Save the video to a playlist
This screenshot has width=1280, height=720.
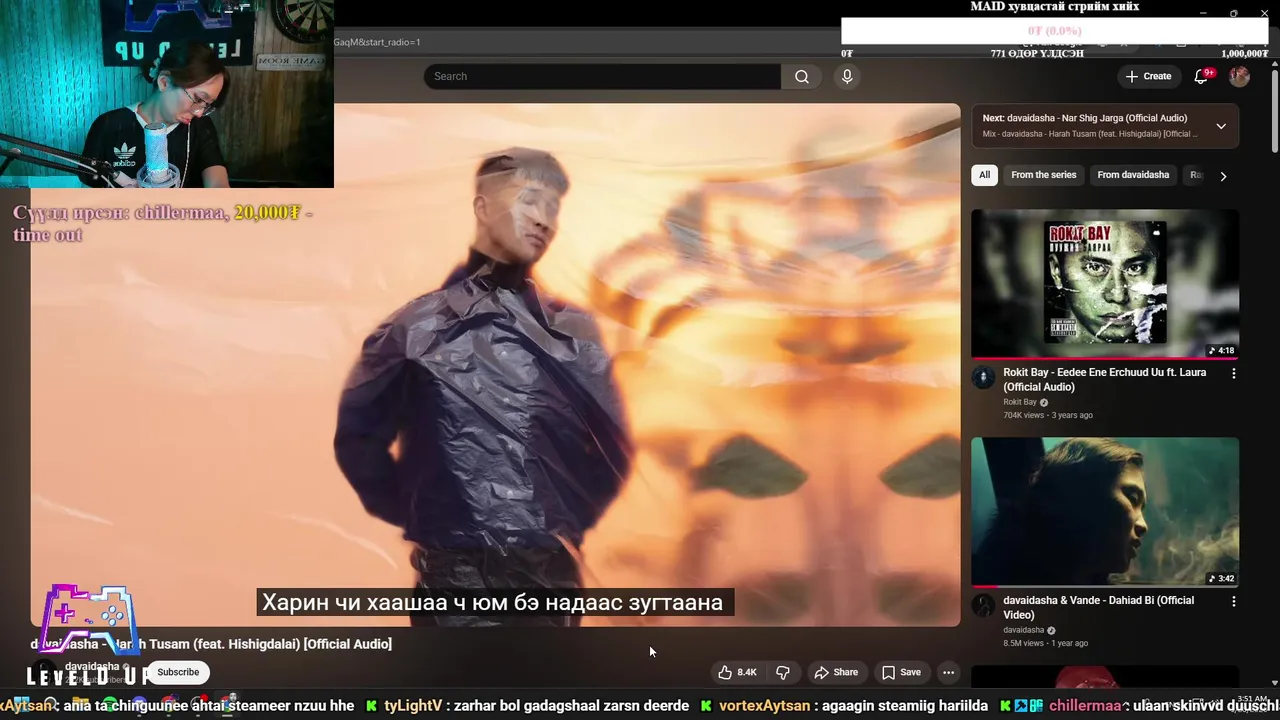(901, 672)
